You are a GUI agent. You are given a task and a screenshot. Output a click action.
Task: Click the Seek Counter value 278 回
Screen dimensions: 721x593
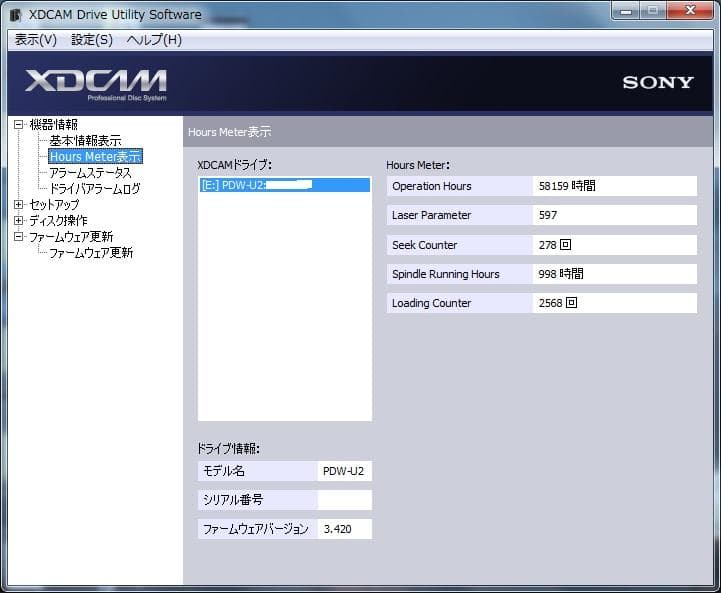614,245
